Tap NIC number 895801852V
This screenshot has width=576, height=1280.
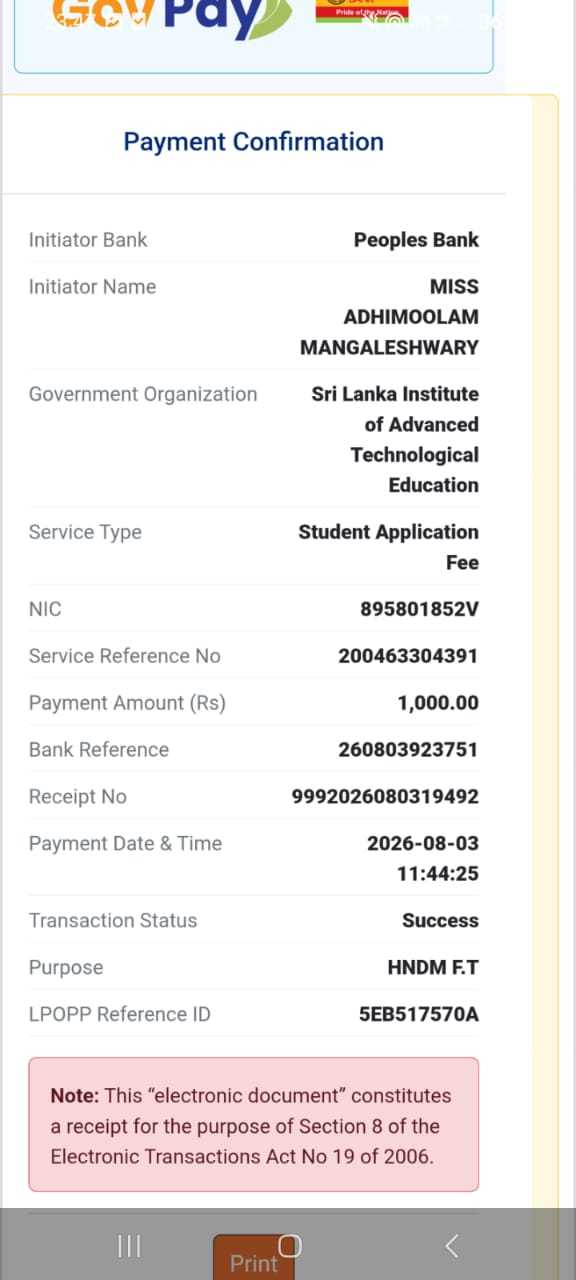pos(419,609)
